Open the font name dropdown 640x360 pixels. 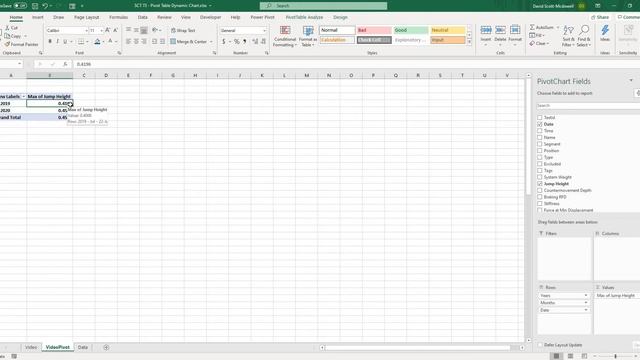pos(86,31)
